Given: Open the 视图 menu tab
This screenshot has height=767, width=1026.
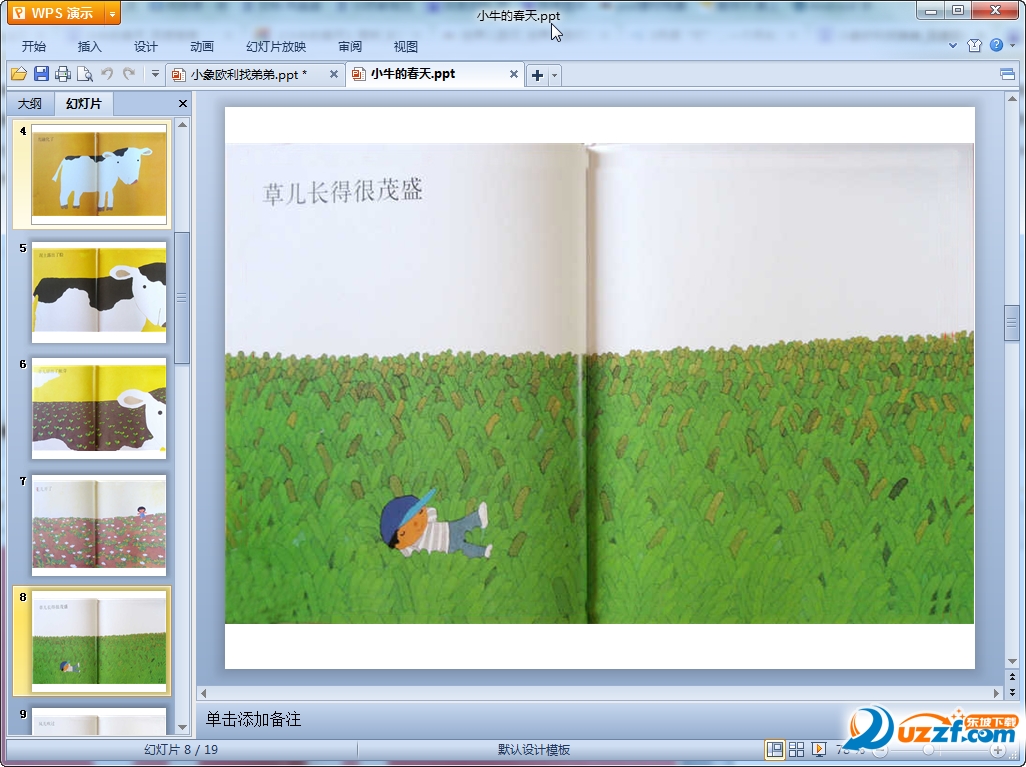Looking at the screenshot, I should tap(406, 46).
